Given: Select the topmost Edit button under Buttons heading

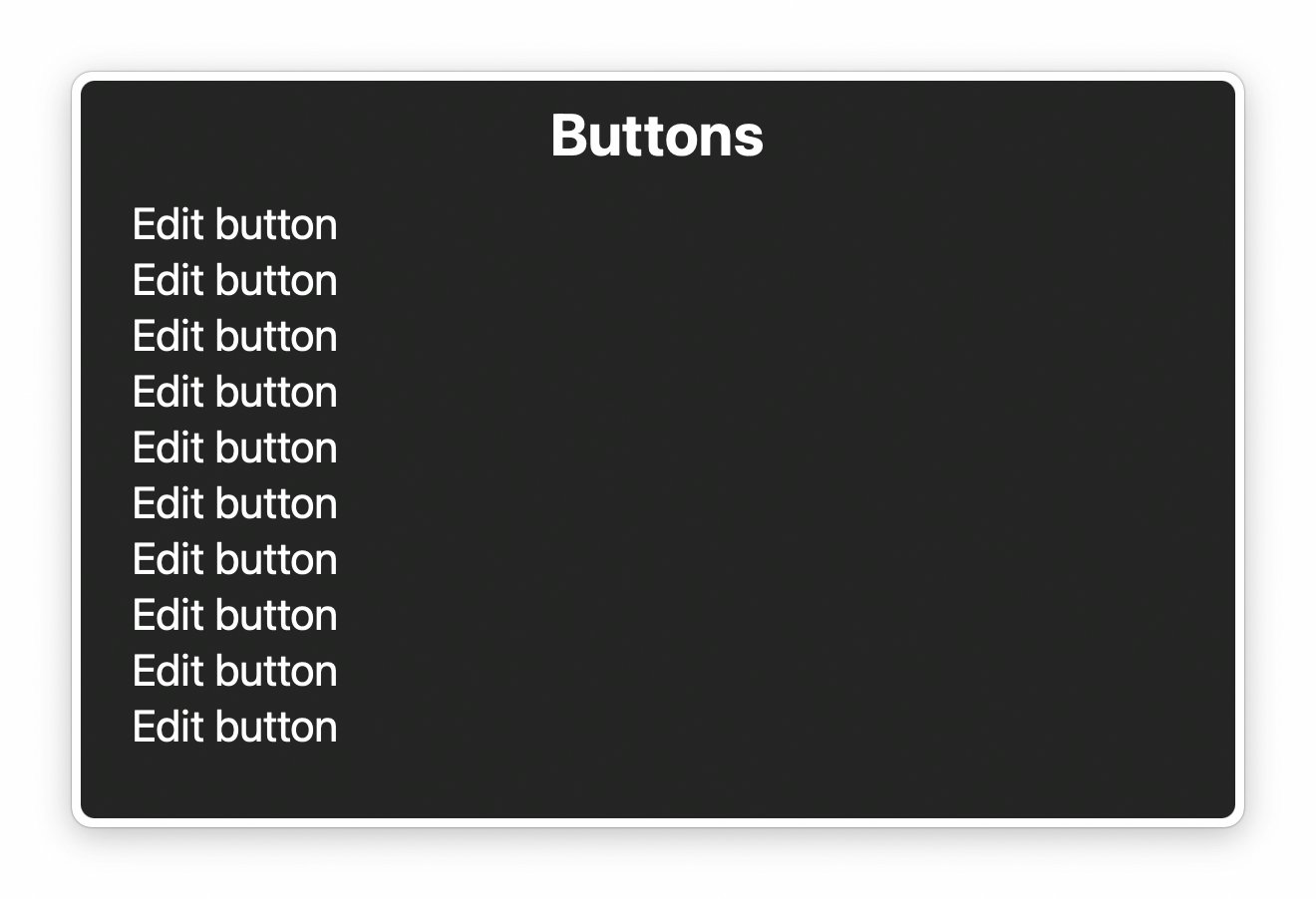Looking at the screenshot, I should click(234, 225).
